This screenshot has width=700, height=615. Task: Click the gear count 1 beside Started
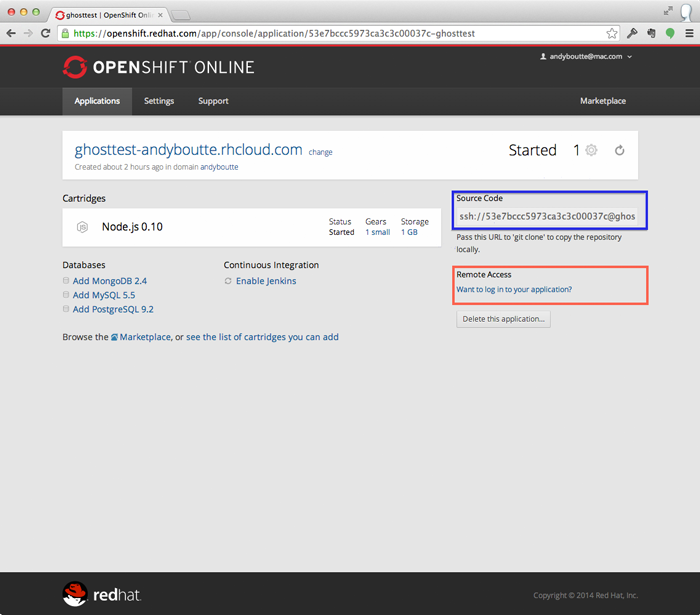(576, 150)
